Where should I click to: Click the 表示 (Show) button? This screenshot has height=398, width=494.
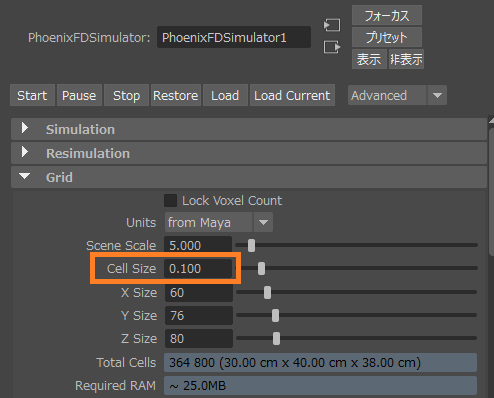[x=369, y=59]
